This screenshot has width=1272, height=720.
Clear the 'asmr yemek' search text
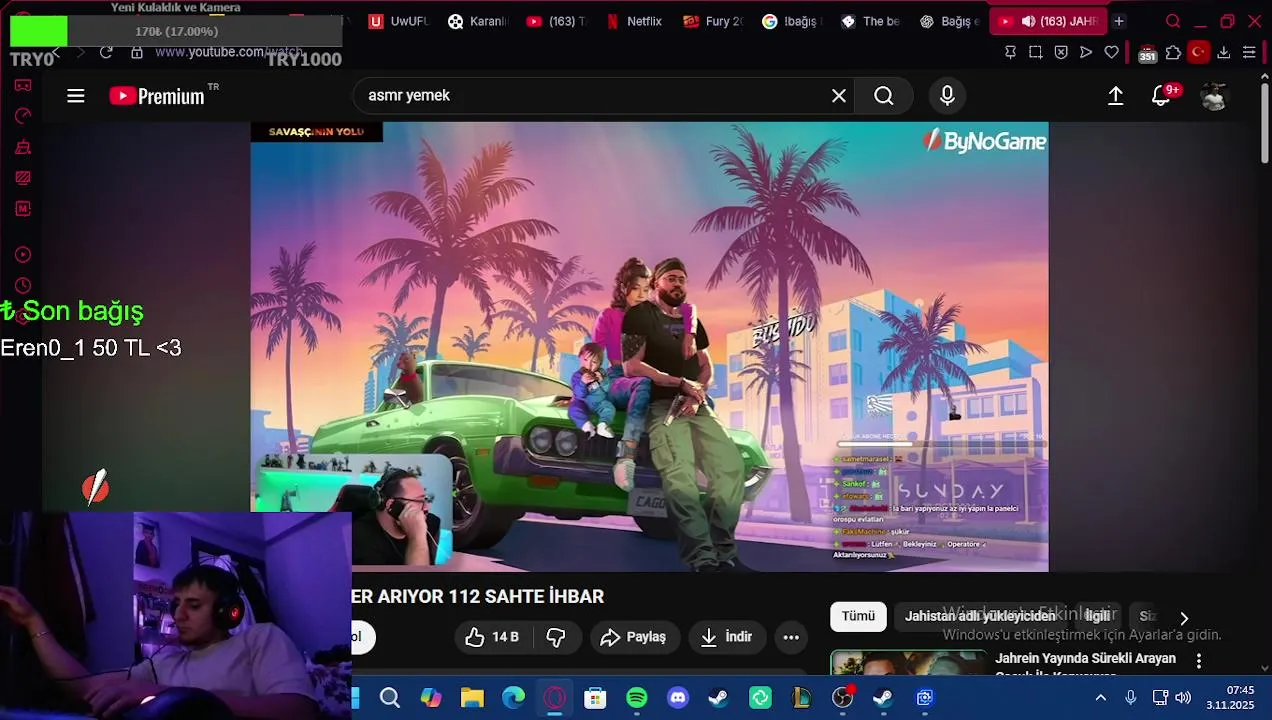pyautogui.click(x=839, y=96)
